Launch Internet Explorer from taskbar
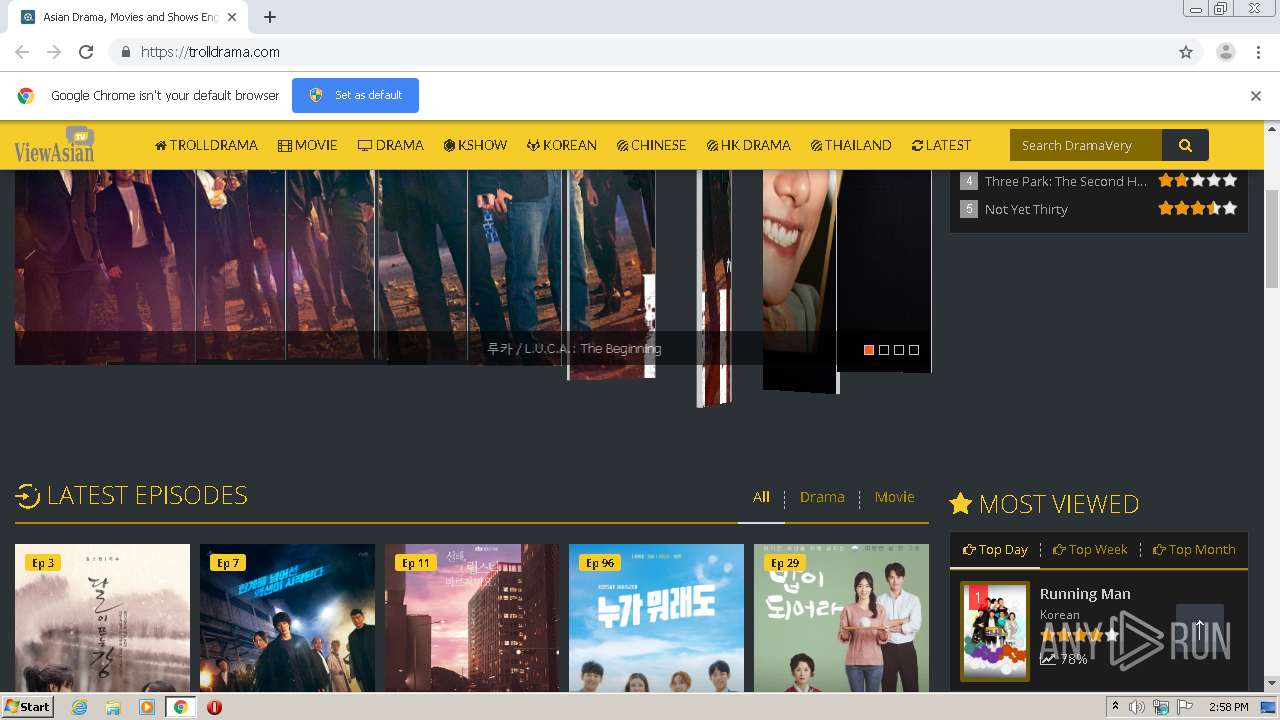This screenshot has height=720, width=1280. pos(79,707)
